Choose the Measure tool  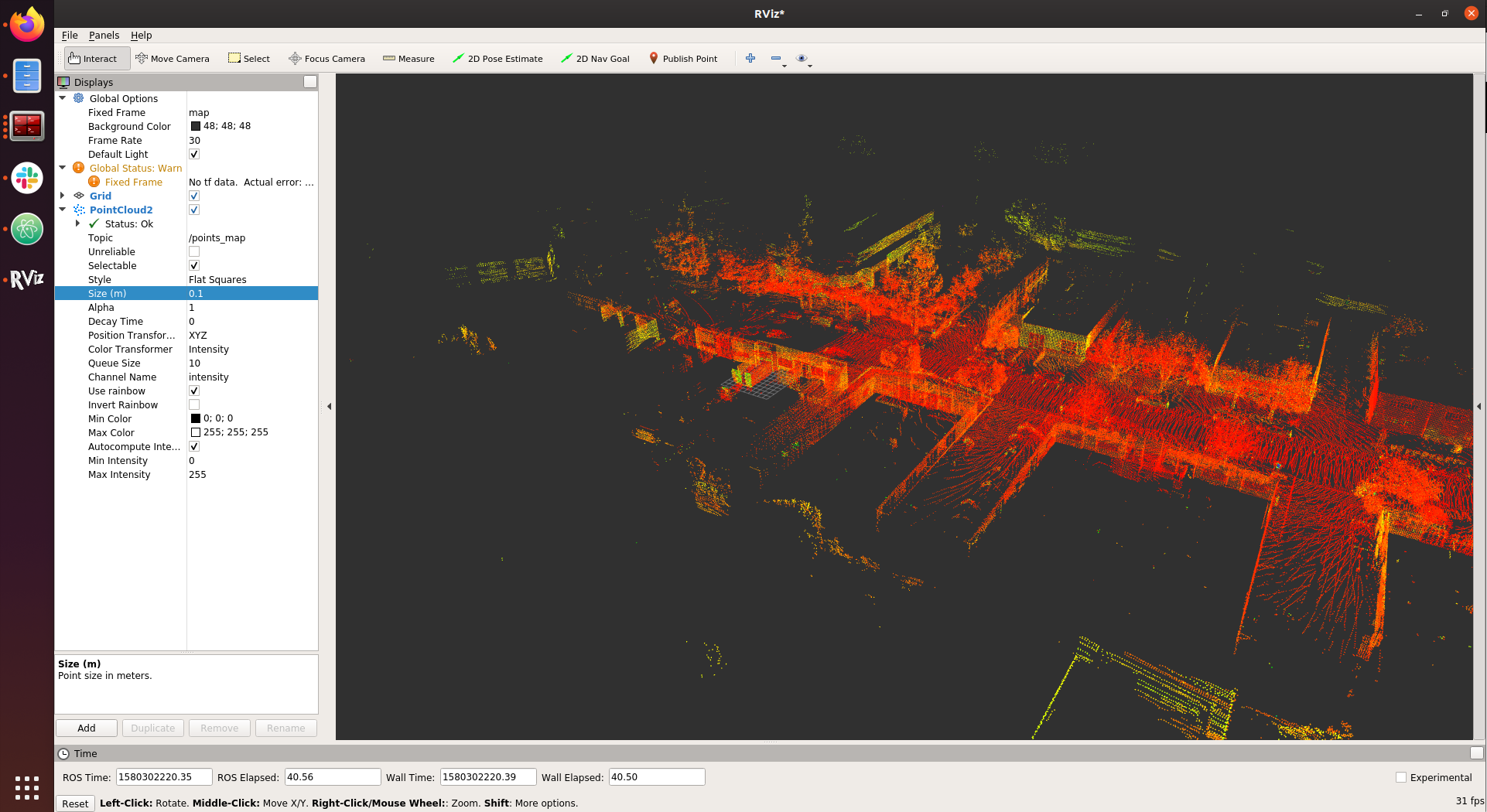pos(408,59)
